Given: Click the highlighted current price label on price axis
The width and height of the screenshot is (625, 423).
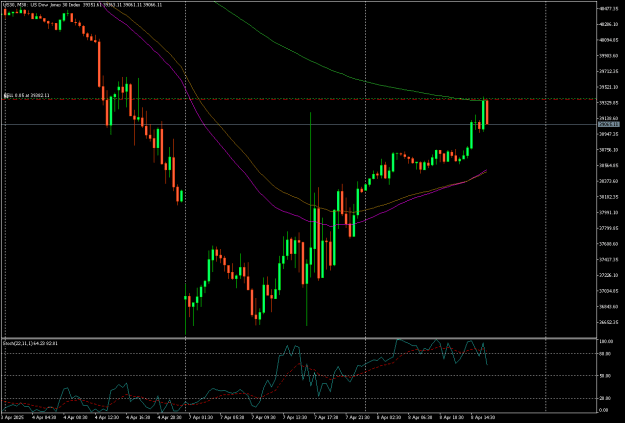Looking at the screenshot, I should [x=609, y=124].
